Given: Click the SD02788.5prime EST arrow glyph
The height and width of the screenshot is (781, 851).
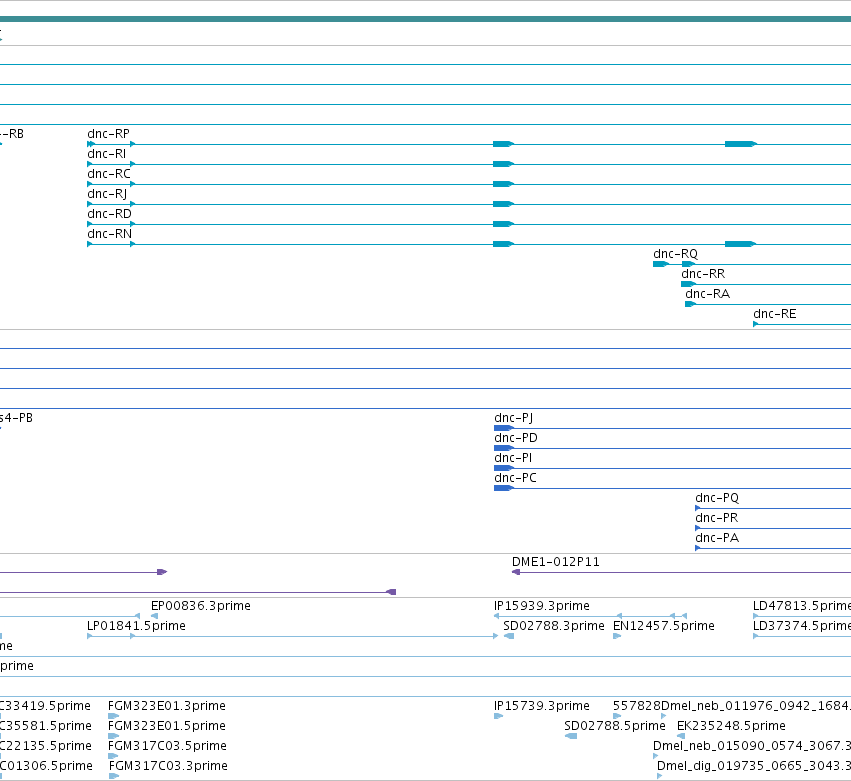Looking at the screenshot, I should click(571, 736).
